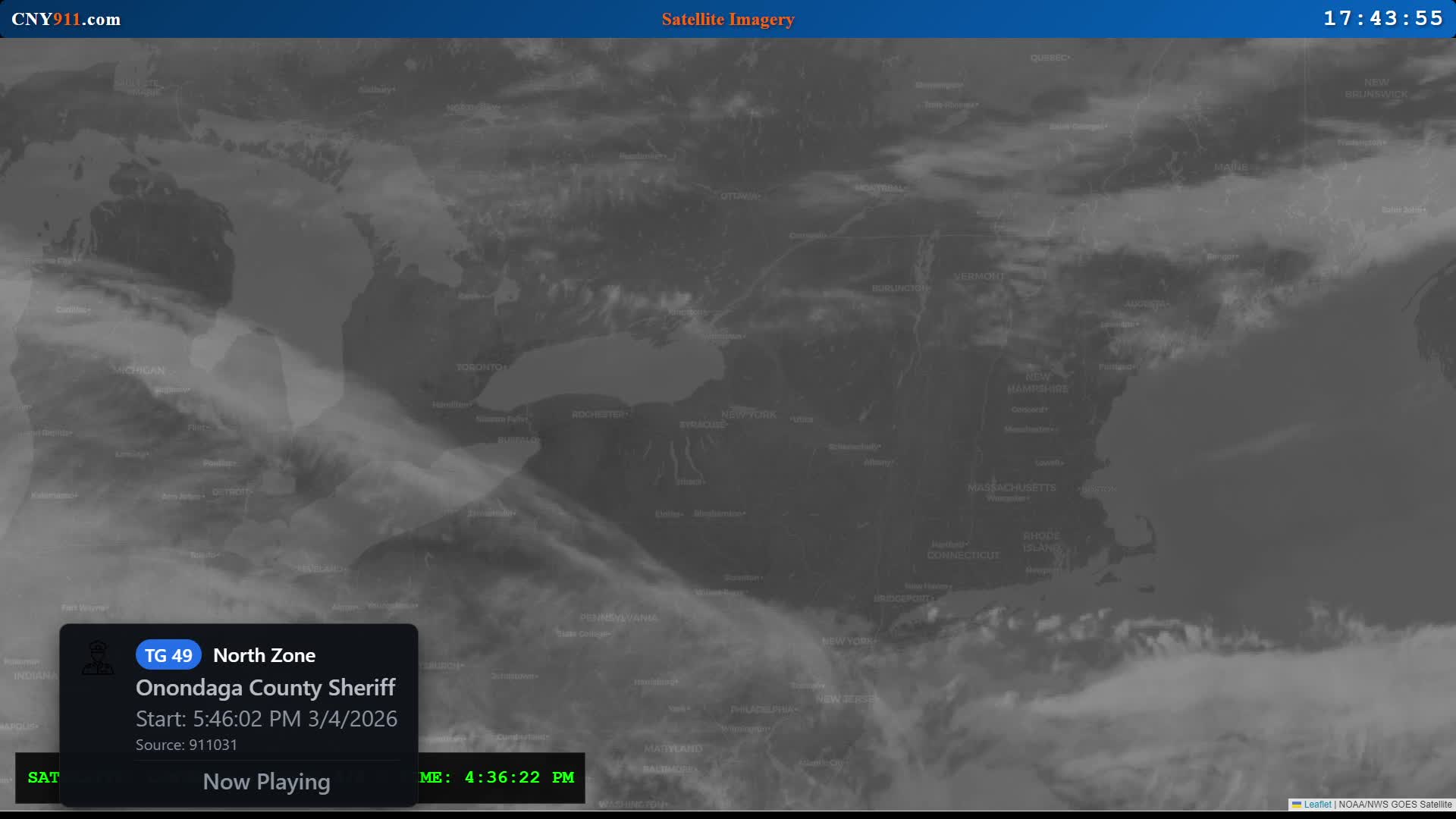The width and height of the screenshot is (1456, 819).
Task: Click the 17:43:55 clock display
Action: coord(1382,18)
